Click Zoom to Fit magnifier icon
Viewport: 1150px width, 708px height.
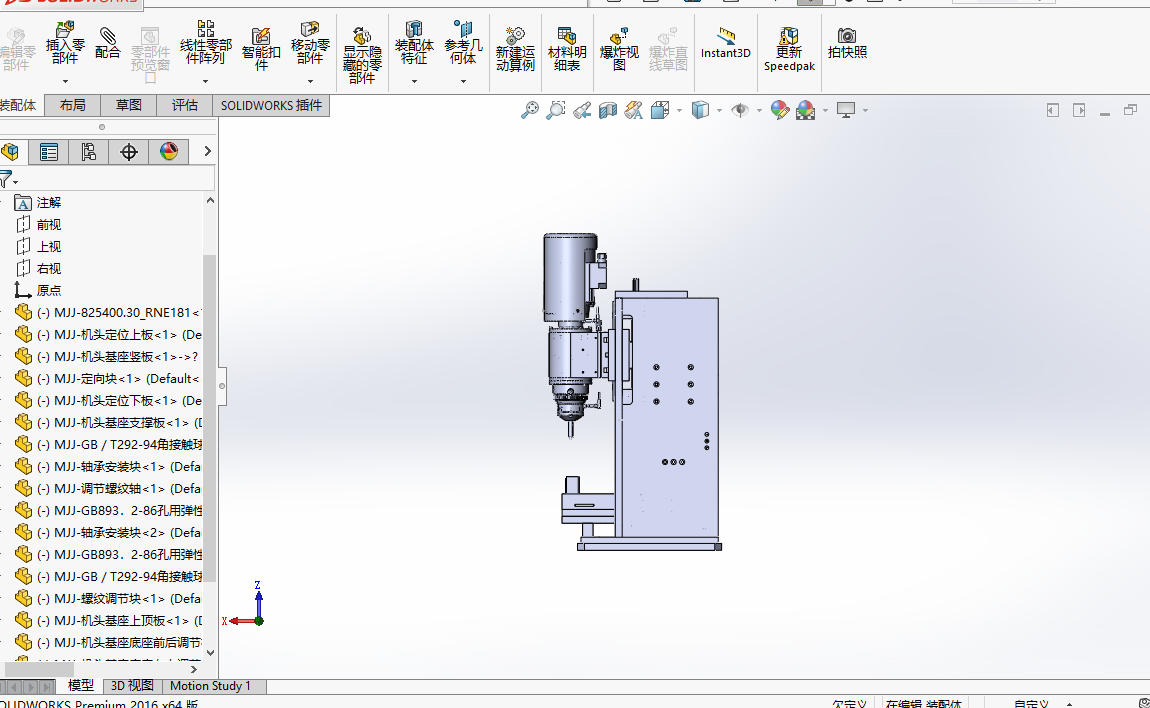tap(530, 110)
